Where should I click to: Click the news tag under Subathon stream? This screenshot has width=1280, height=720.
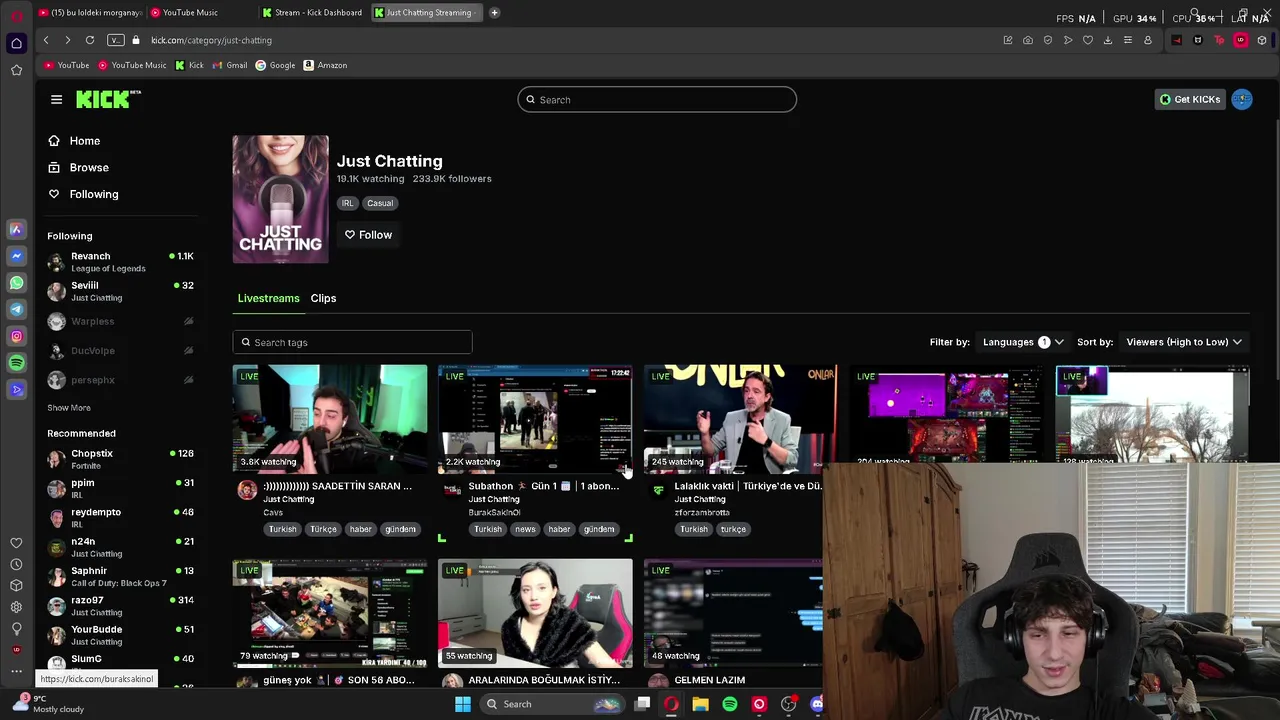point(525,529)
